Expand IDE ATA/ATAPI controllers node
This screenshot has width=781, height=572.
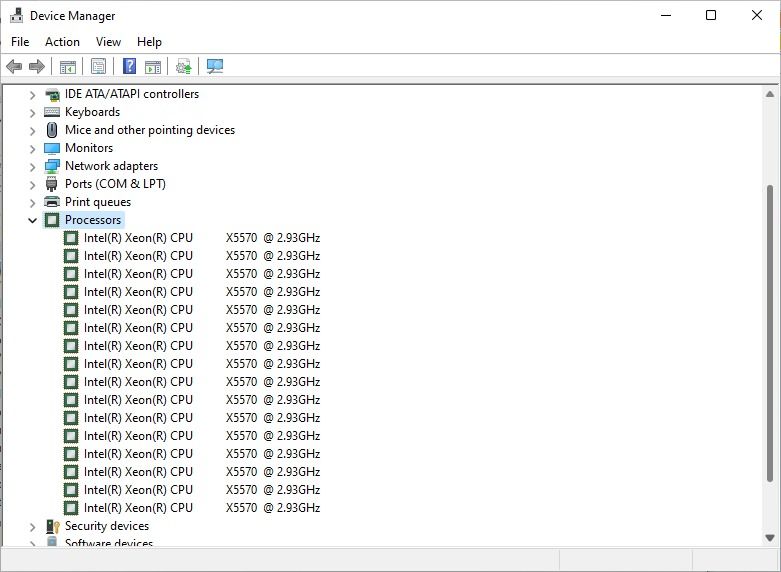(x=33, y=94)
